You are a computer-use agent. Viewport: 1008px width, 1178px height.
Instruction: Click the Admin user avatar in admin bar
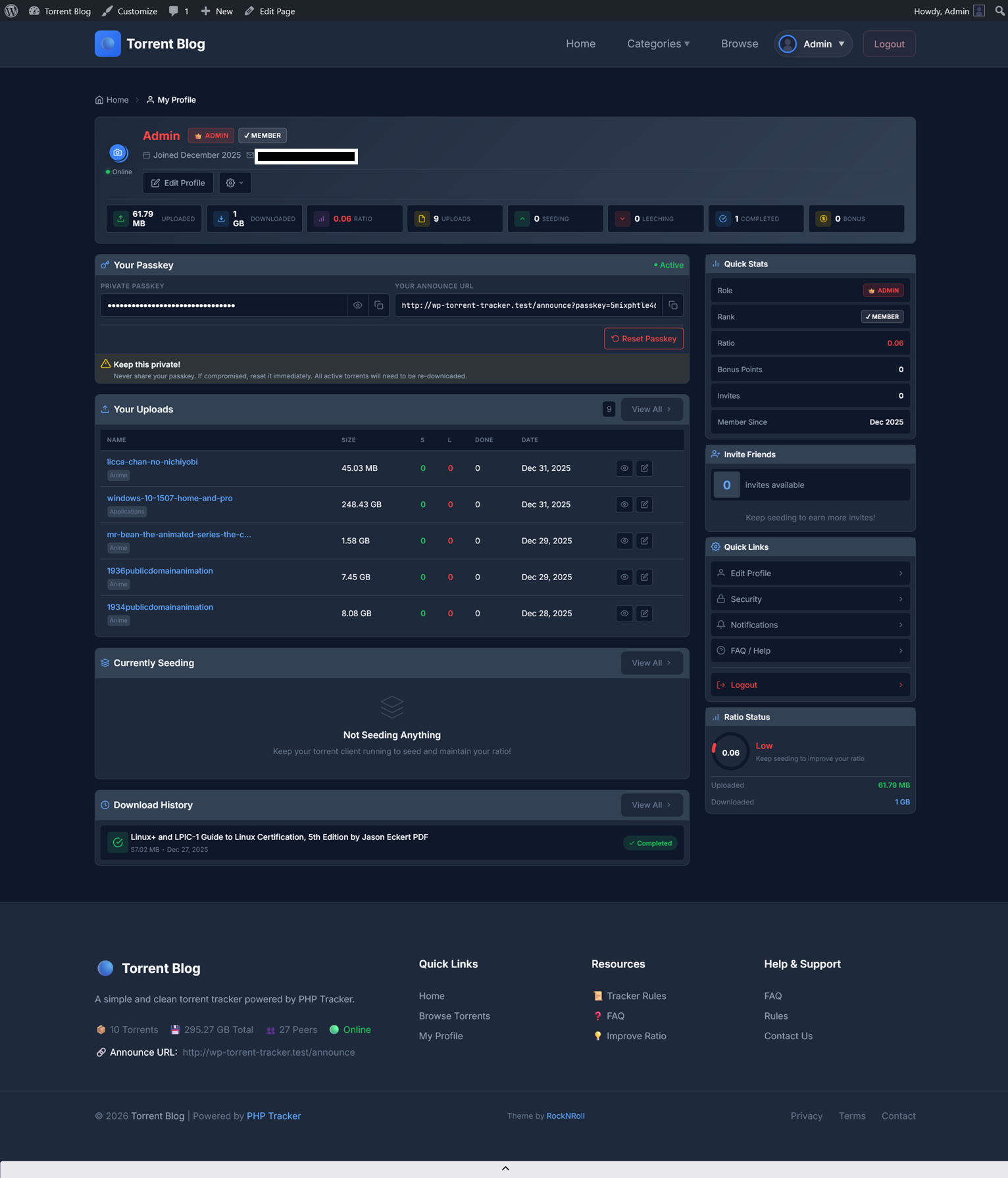coord(979,11)
